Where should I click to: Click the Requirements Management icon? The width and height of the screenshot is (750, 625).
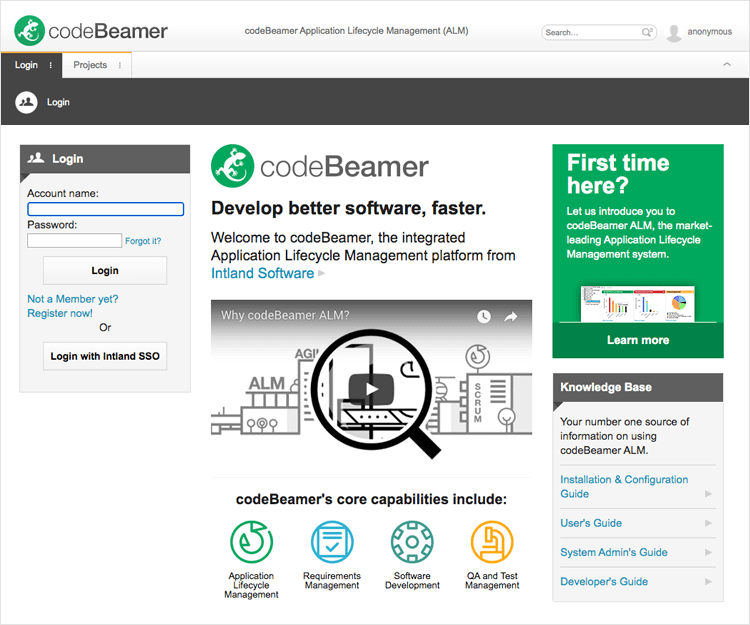pos(332,542)
